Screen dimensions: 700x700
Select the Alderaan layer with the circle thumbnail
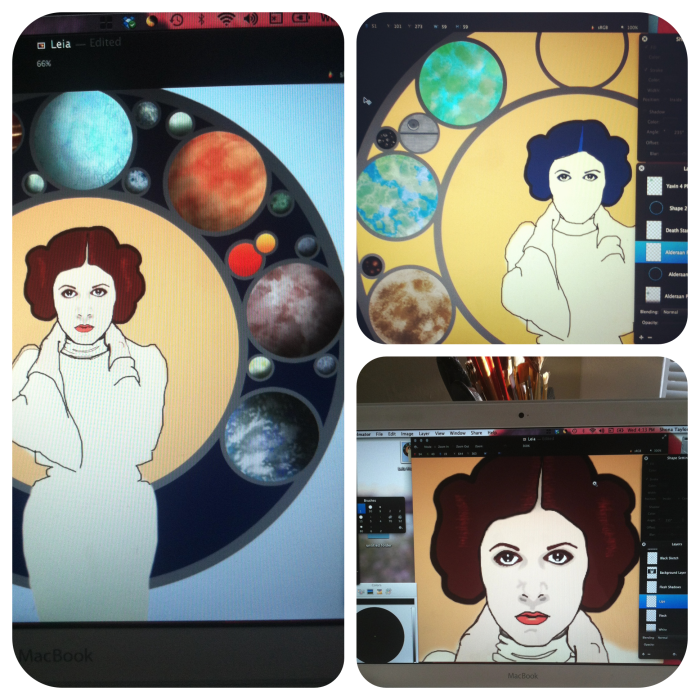[662, 274]
